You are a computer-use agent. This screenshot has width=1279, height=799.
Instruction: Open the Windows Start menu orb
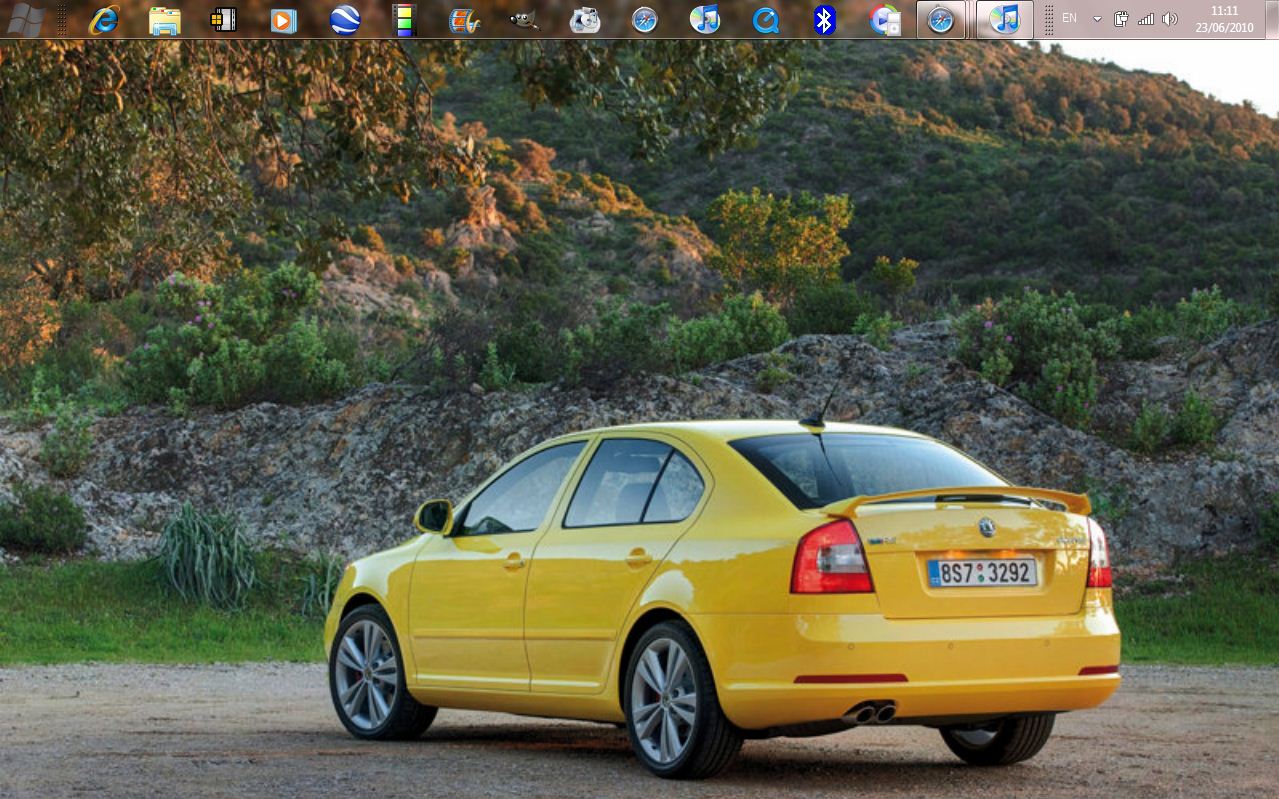pyautogui.click(x=25, y=19)
